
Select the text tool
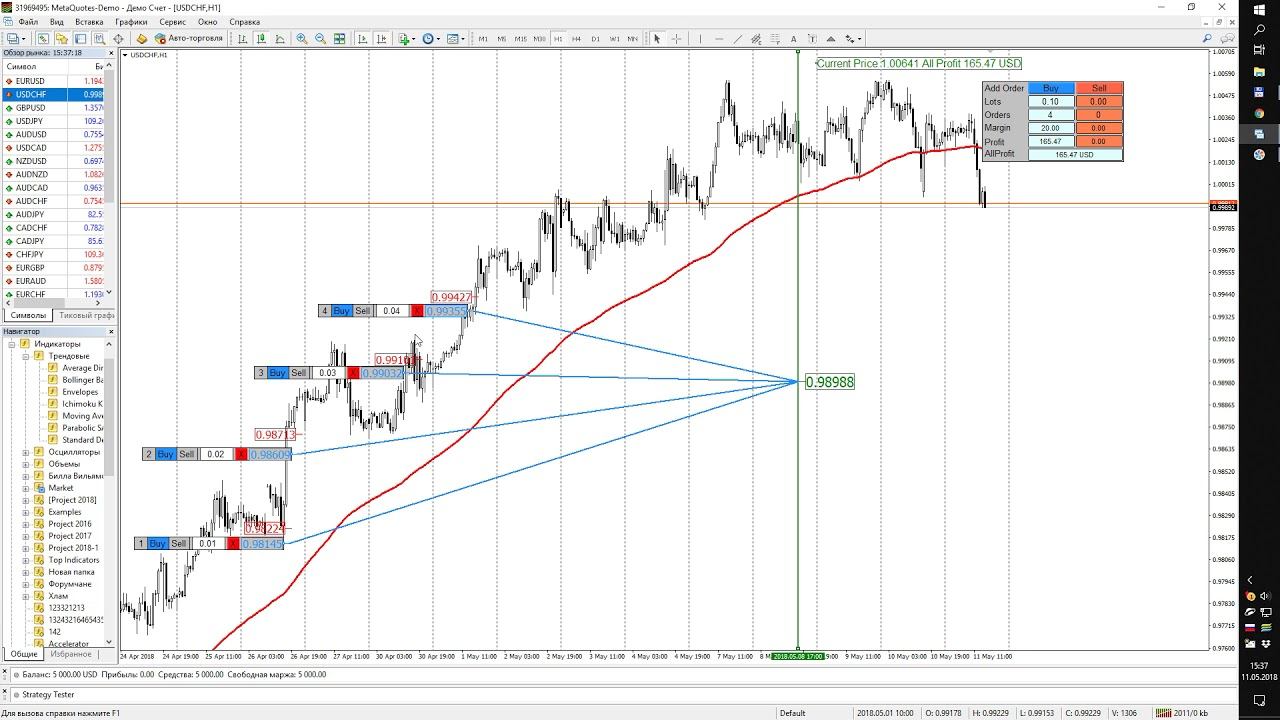pyautogui.click(x=794, y=39)
